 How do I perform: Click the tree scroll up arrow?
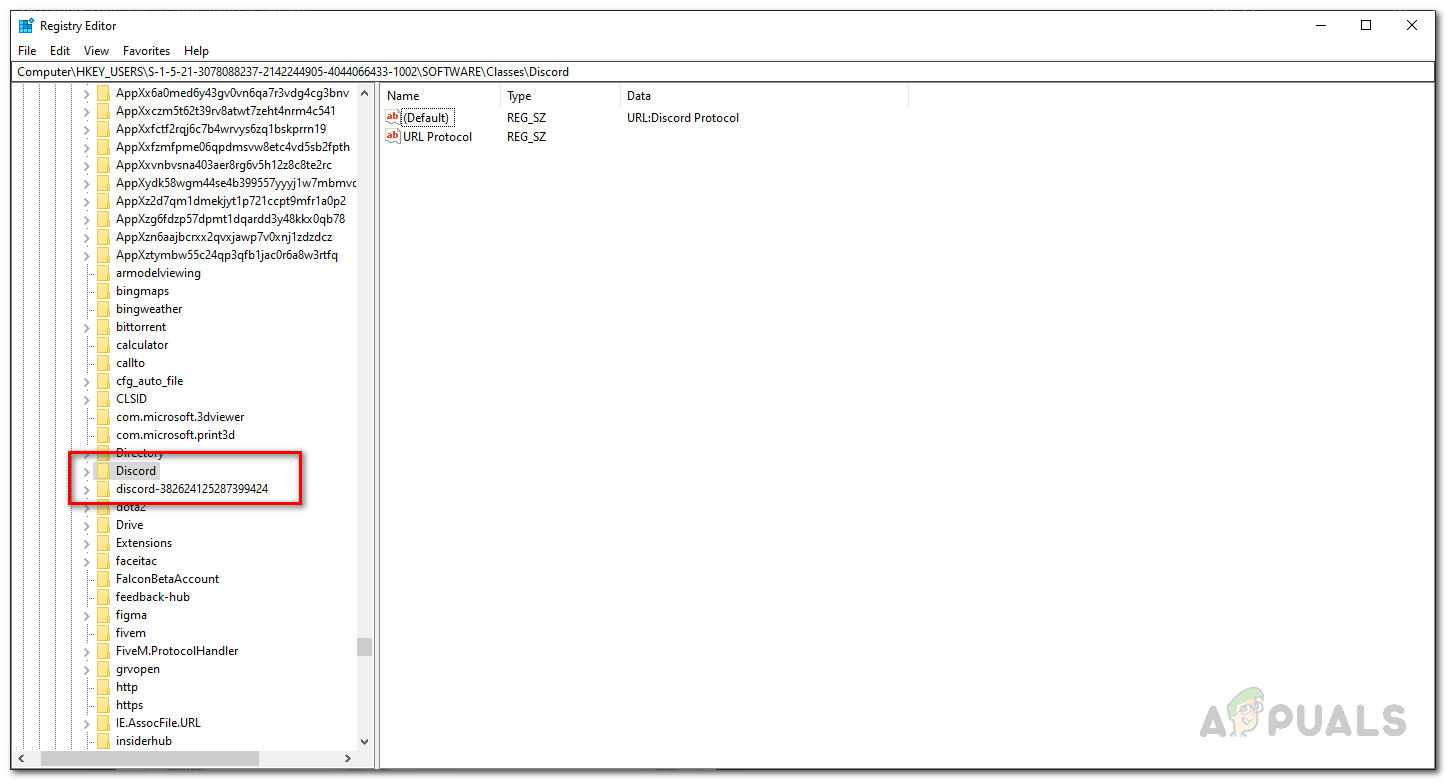pos(364,94)
